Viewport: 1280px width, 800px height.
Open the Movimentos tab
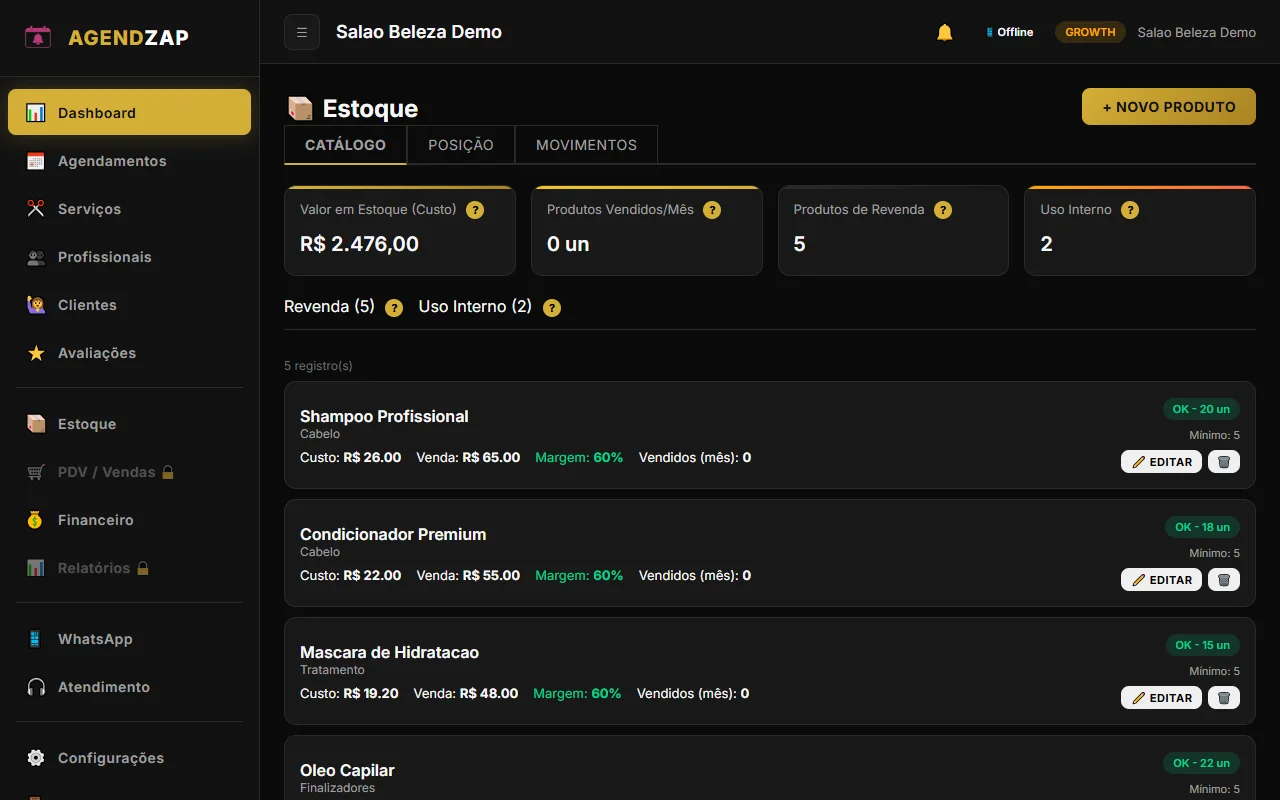tap(586, 145)
